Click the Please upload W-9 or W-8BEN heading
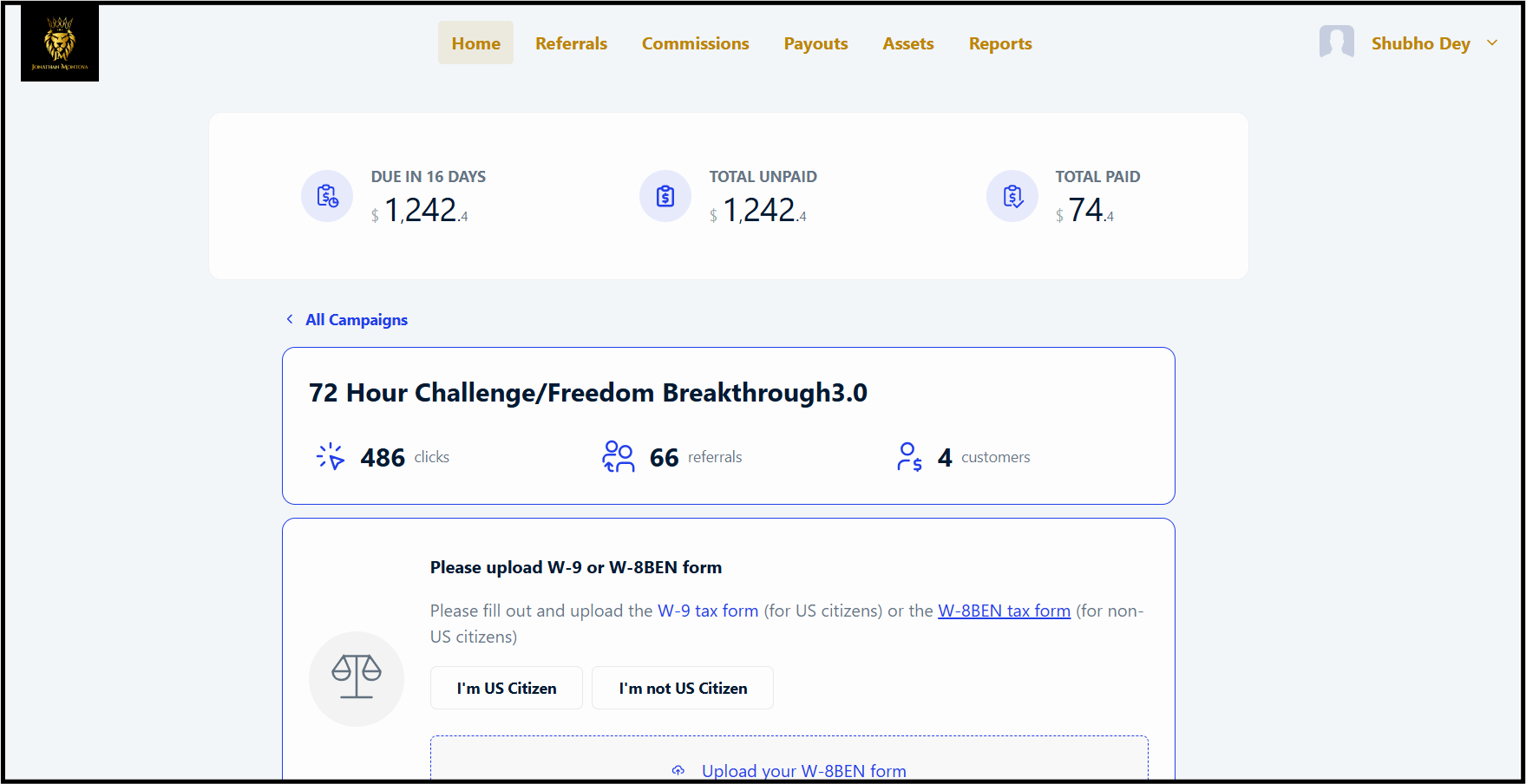The image size is (1526, 784). 576,567
